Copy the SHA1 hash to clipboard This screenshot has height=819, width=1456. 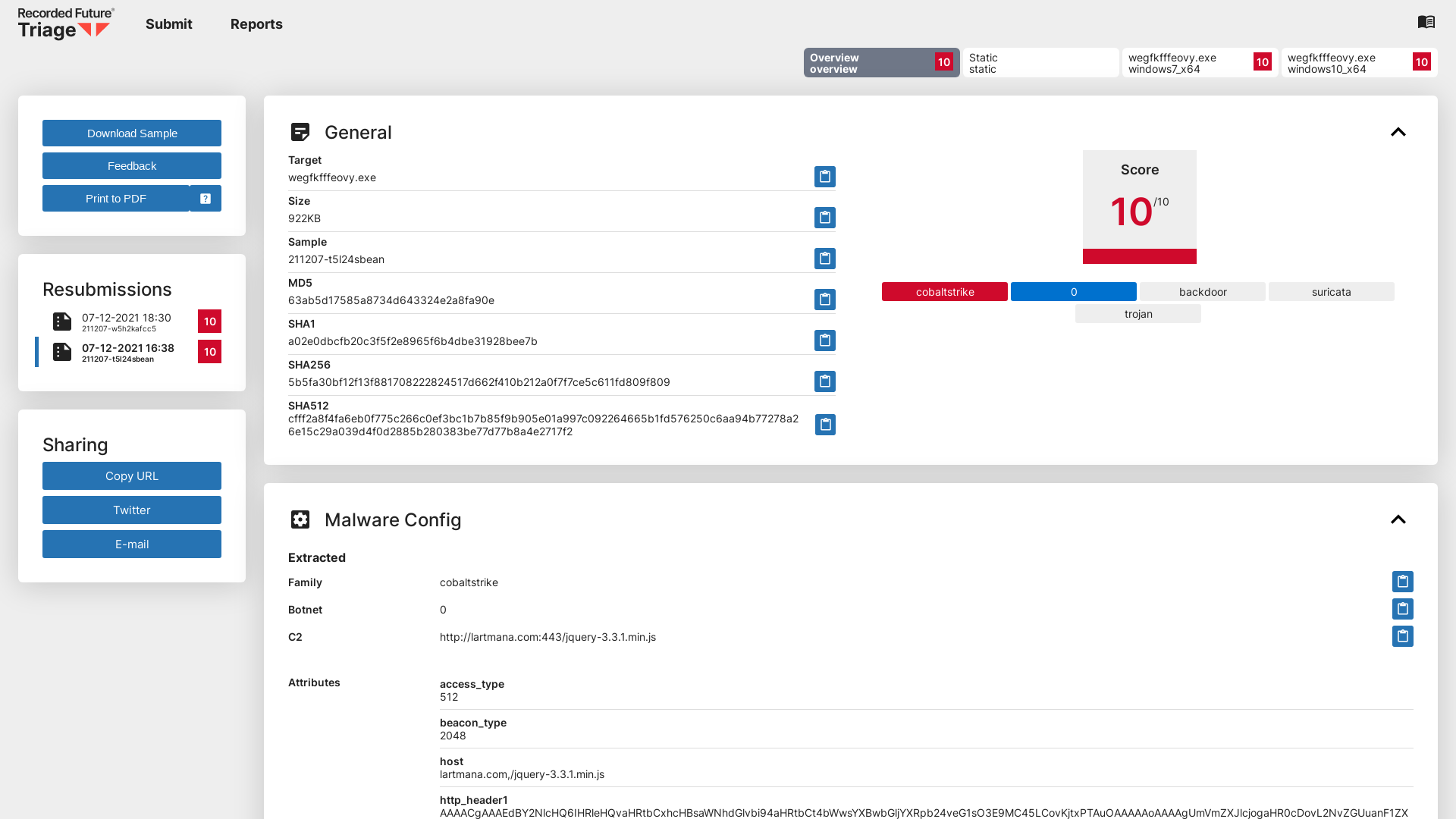(825, 340)
